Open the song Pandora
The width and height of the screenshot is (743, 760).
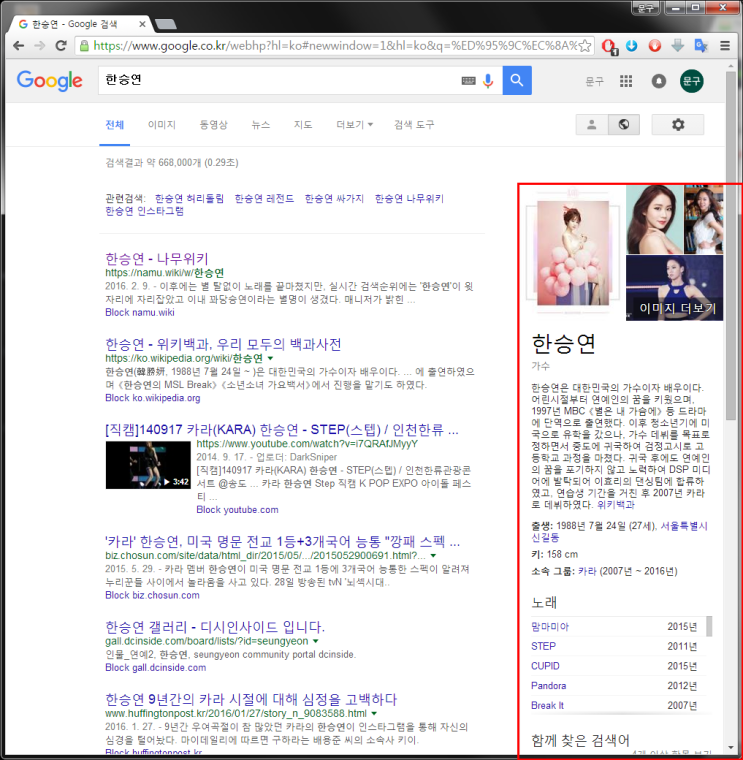549,685
